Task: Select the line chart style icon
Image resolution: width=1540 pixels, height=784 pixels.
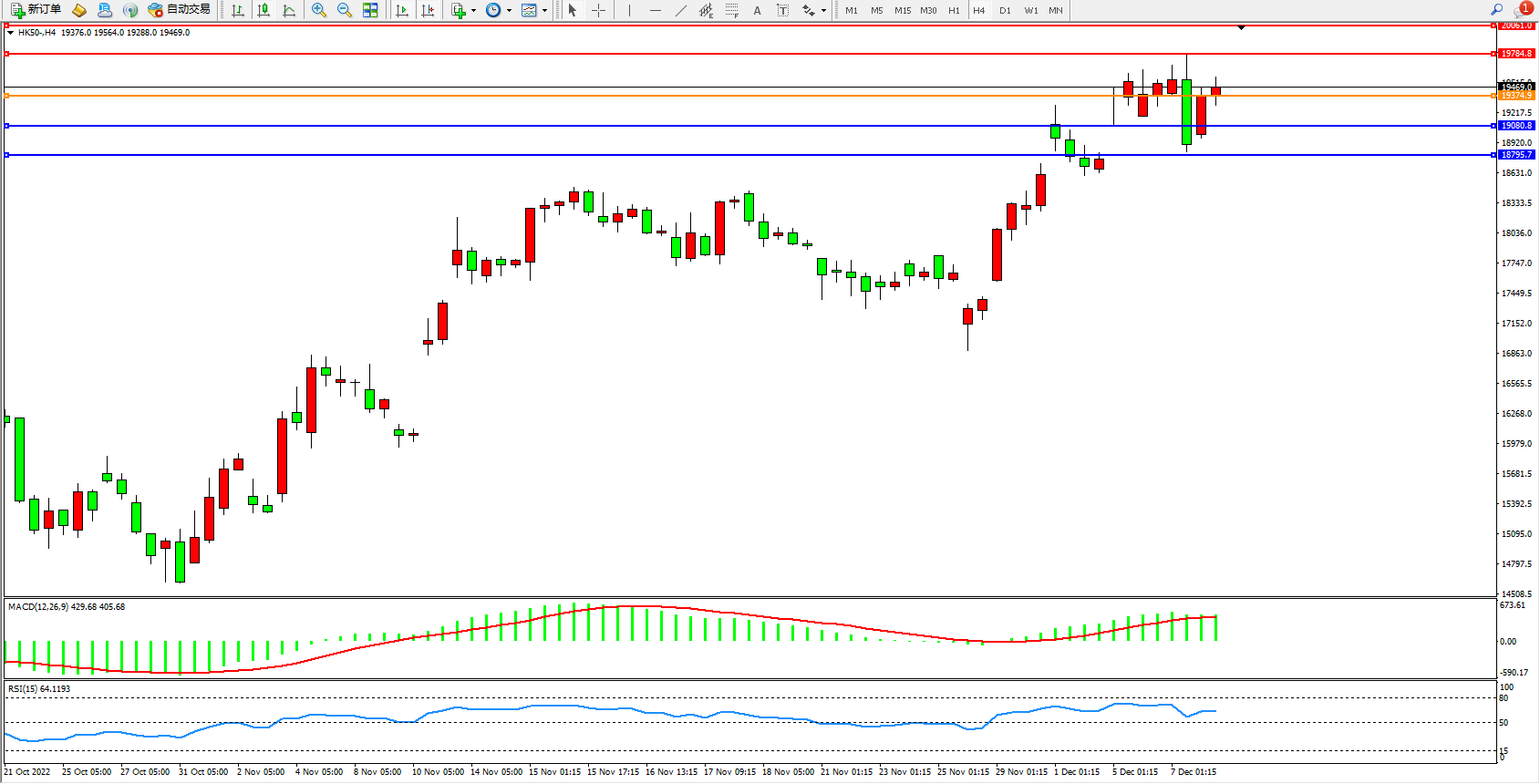Action: (289, 10)
